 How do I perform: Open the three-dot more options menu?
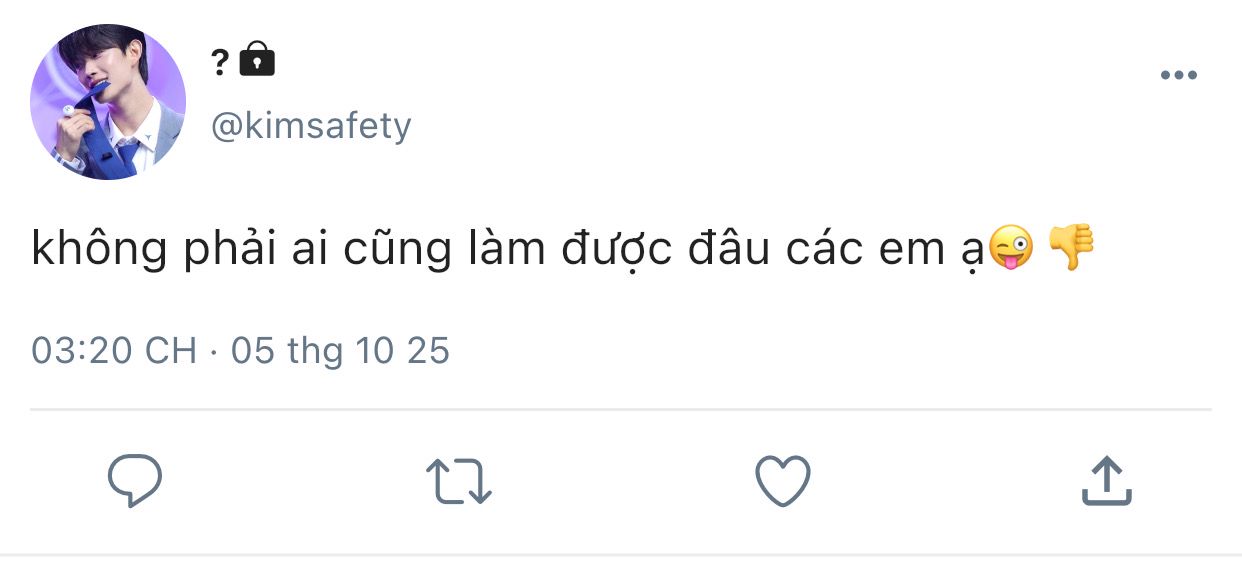1178,76
